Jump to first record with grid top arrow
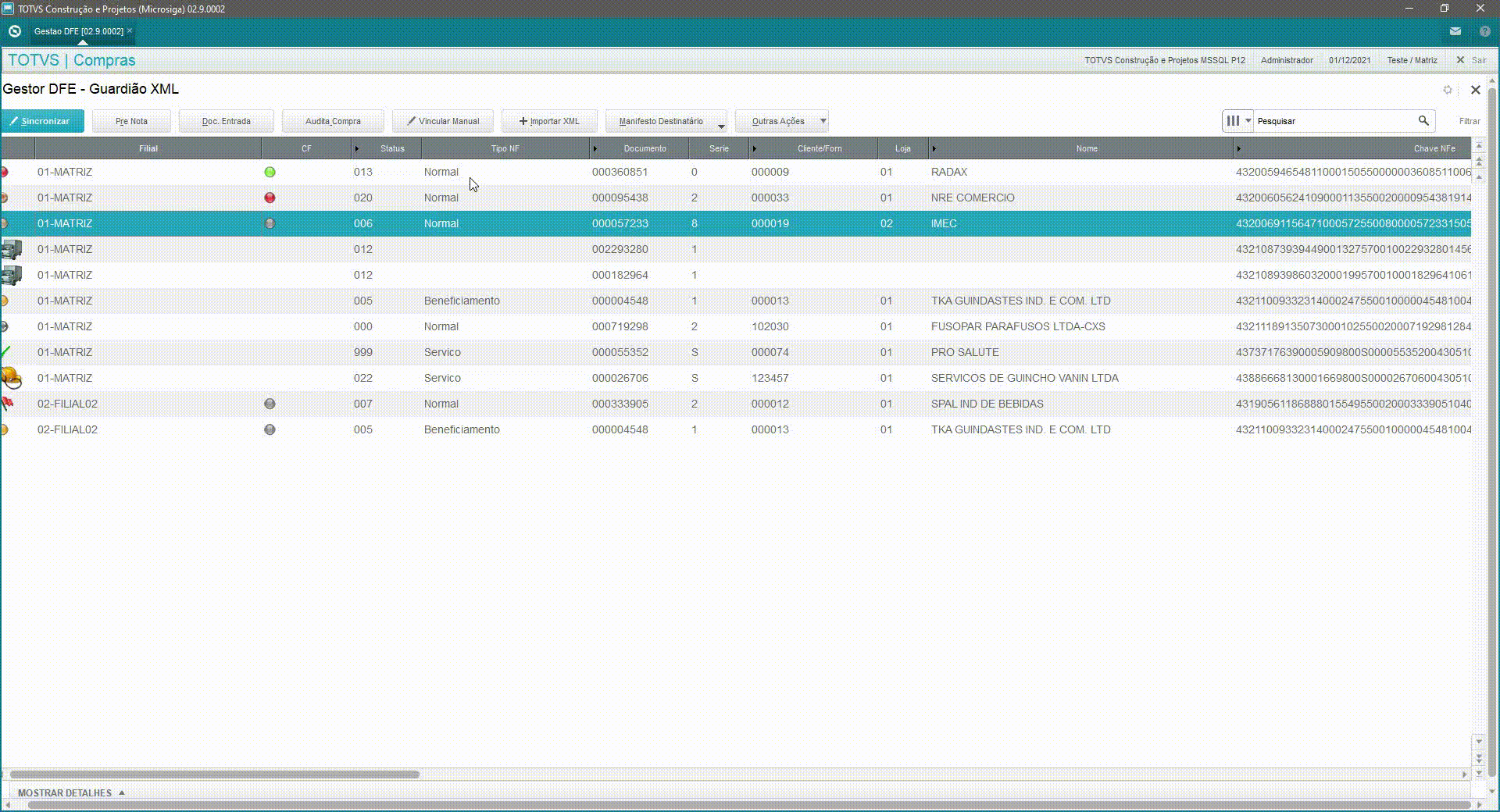The width and height of the screenshot is (1500, 812). [1478, 147]
